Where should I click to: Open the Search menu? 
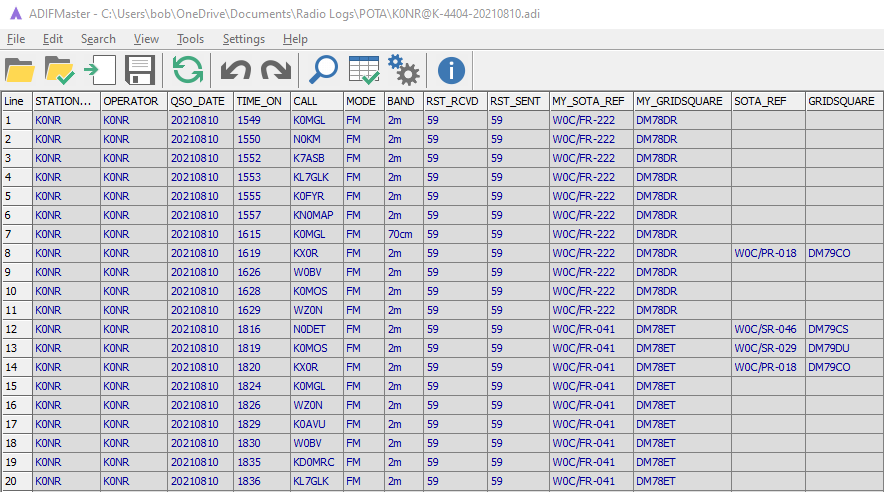[x=98, y=39]
